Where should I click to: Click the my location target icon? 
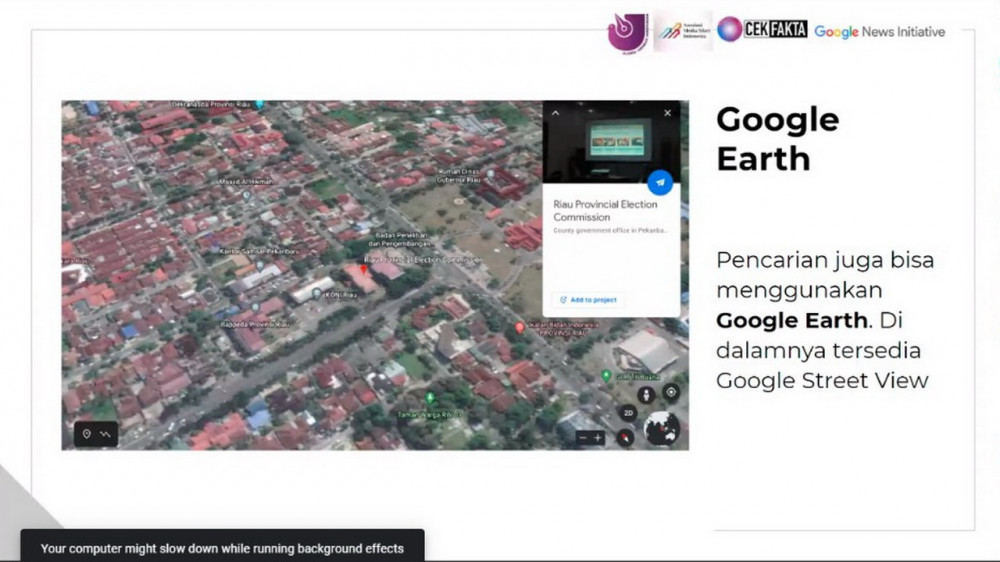(671, 392)
